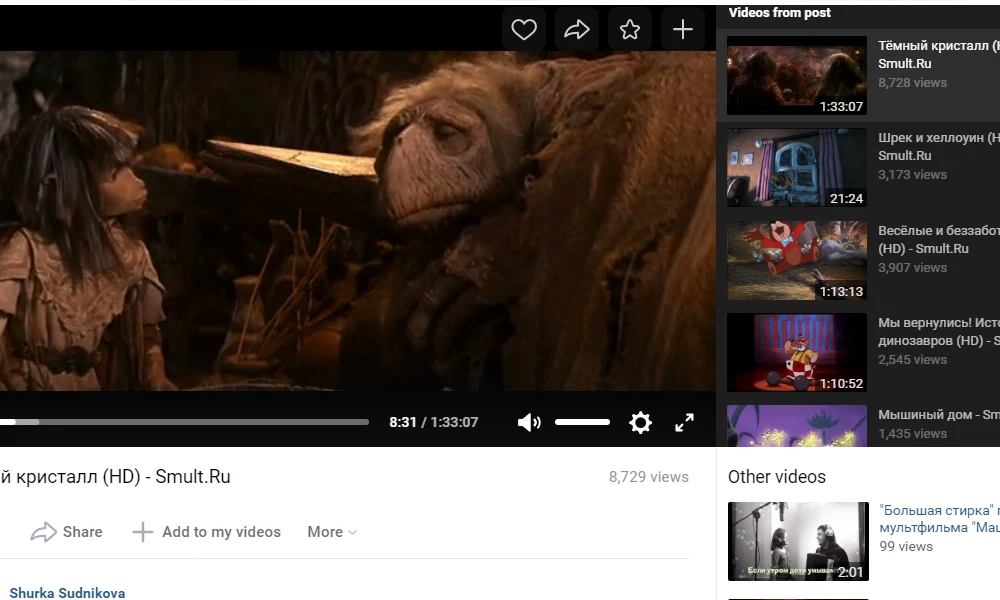The width and height of the screenshot is (1000, 600).
Task: Click the Мы вернулись! title link
Action: tap(939, 332)
